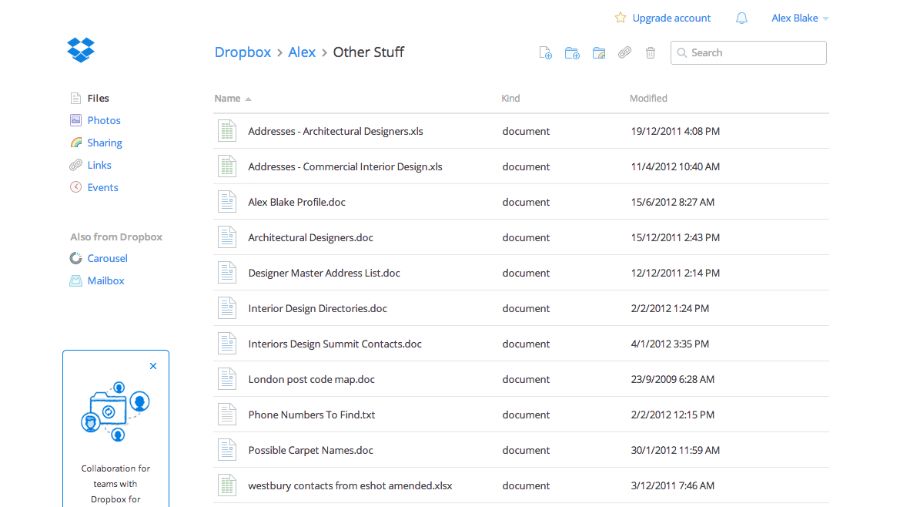Click the link icon in the toolbar
900x507 pixels.
point(625,53)
